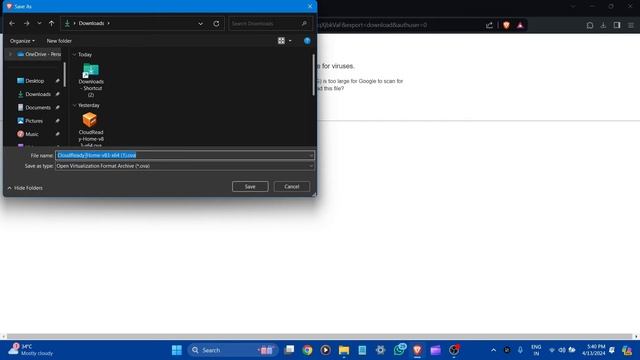Open media player taskbar icon
The height and width of the screenshot is (360, 640).
(325, 350)
